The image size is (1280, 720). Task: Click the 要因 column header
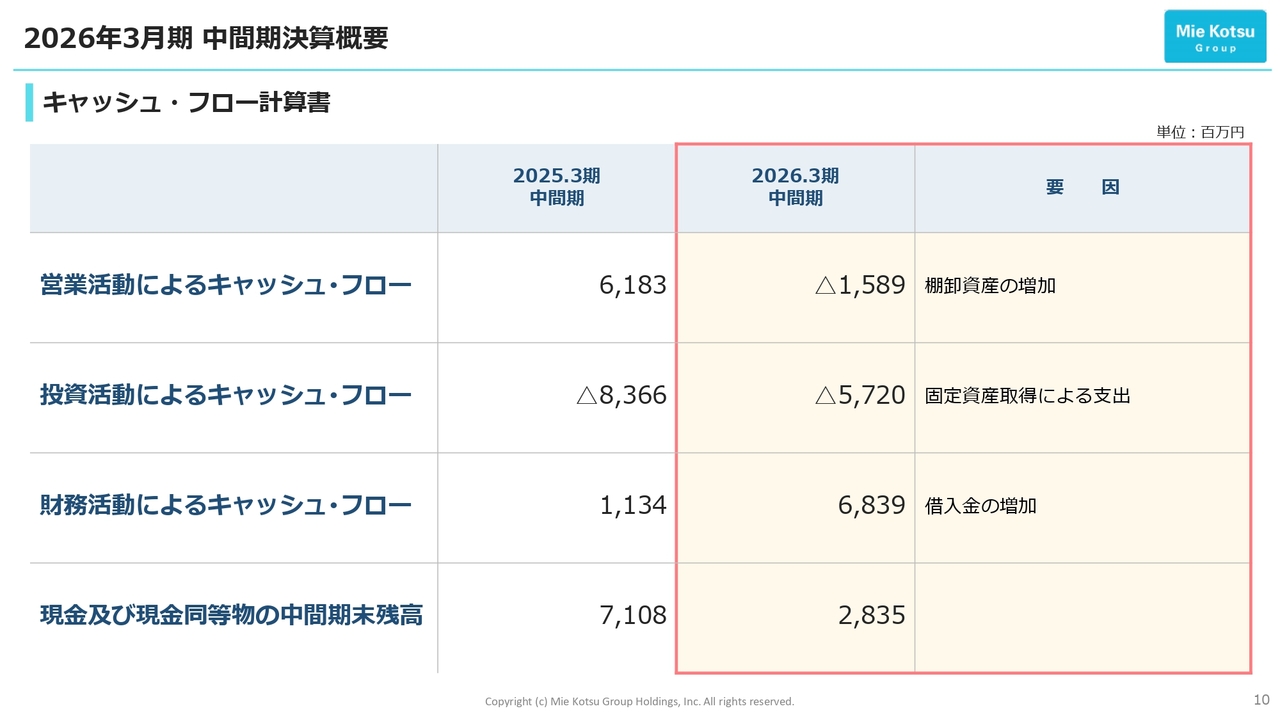pos(1082,188)
